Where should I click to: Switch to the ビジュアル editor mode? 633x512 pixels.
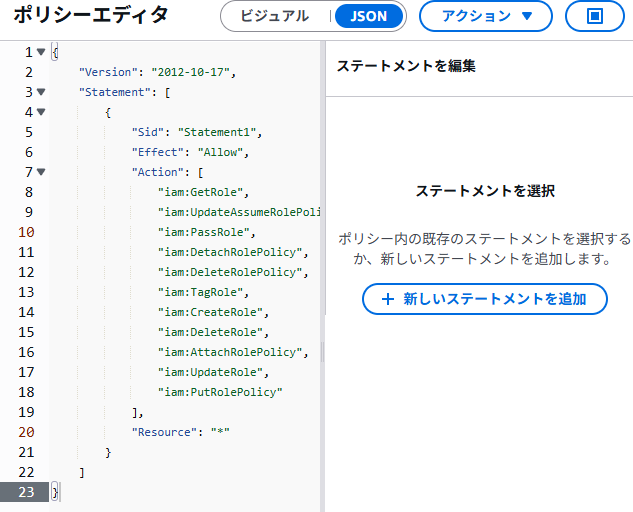pyautogui.click(x=275, y=16)
